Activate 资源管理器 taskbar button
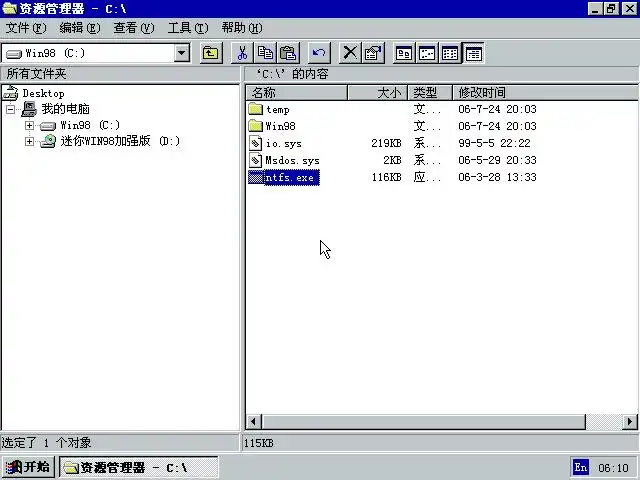 139,467
